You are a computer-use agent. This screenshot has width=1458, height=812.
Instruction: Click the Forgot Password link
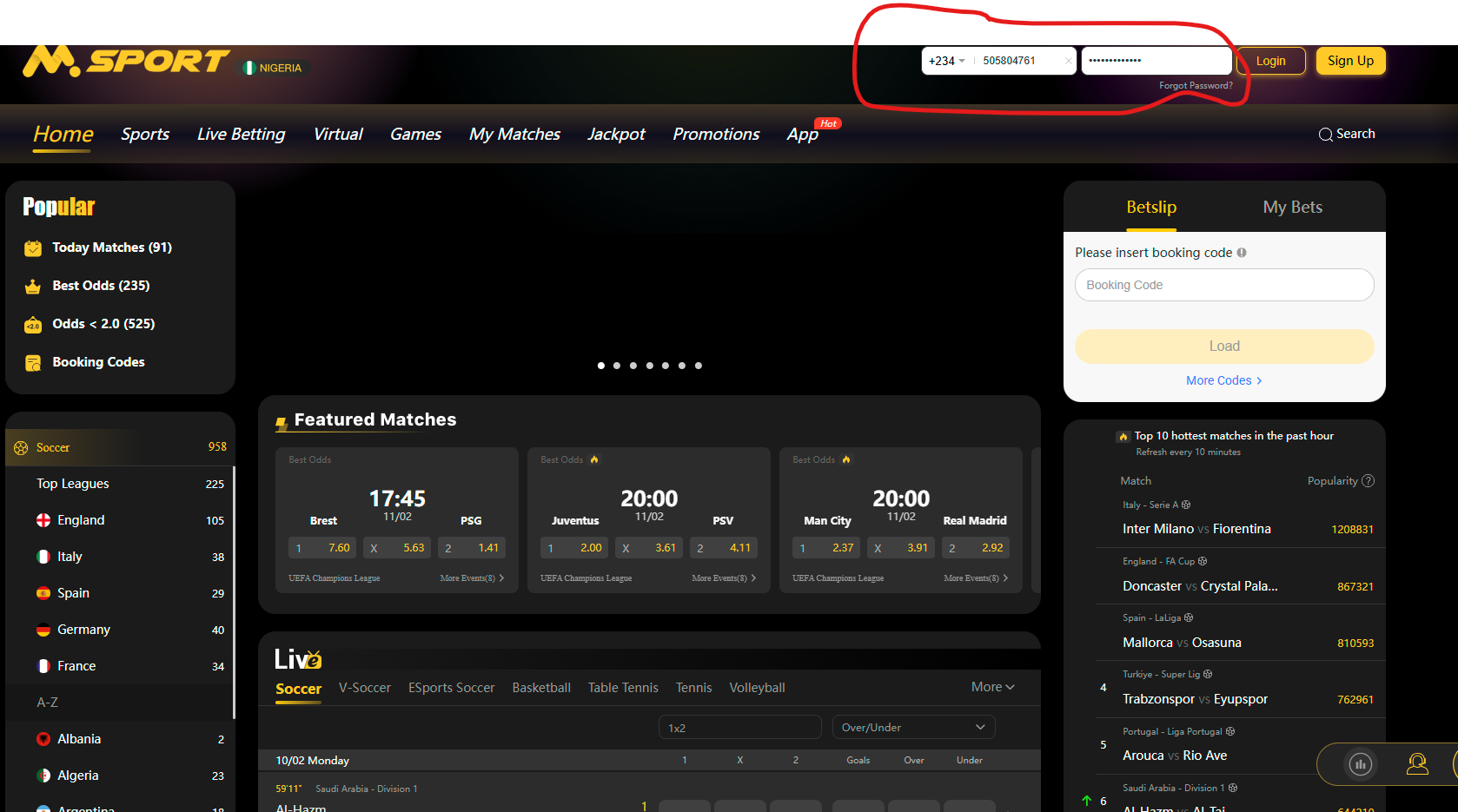coord(1196,85)
